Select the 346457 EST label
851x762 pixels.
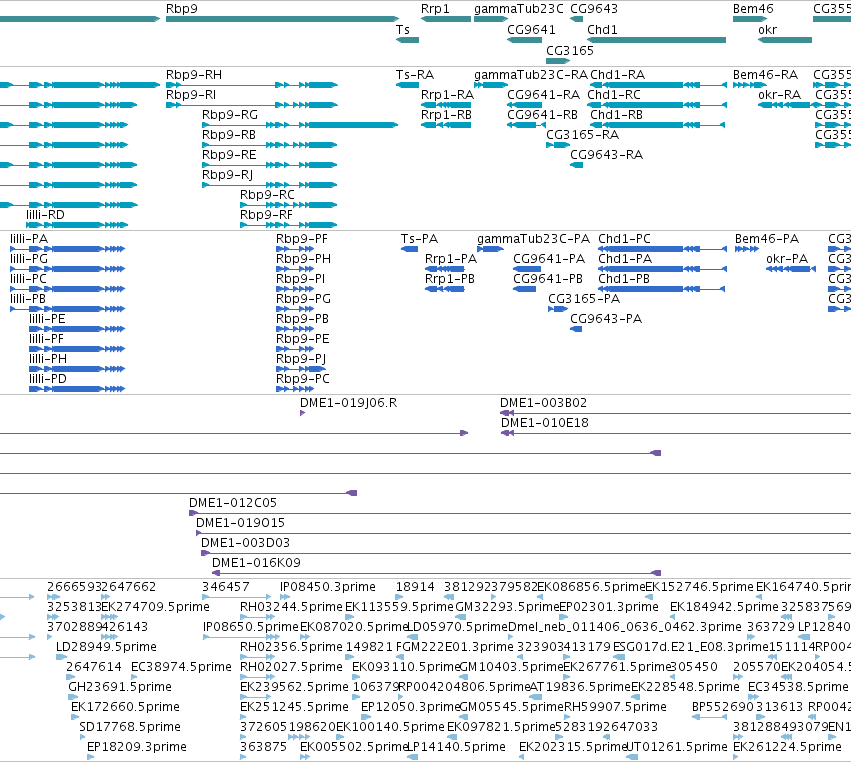226,587
